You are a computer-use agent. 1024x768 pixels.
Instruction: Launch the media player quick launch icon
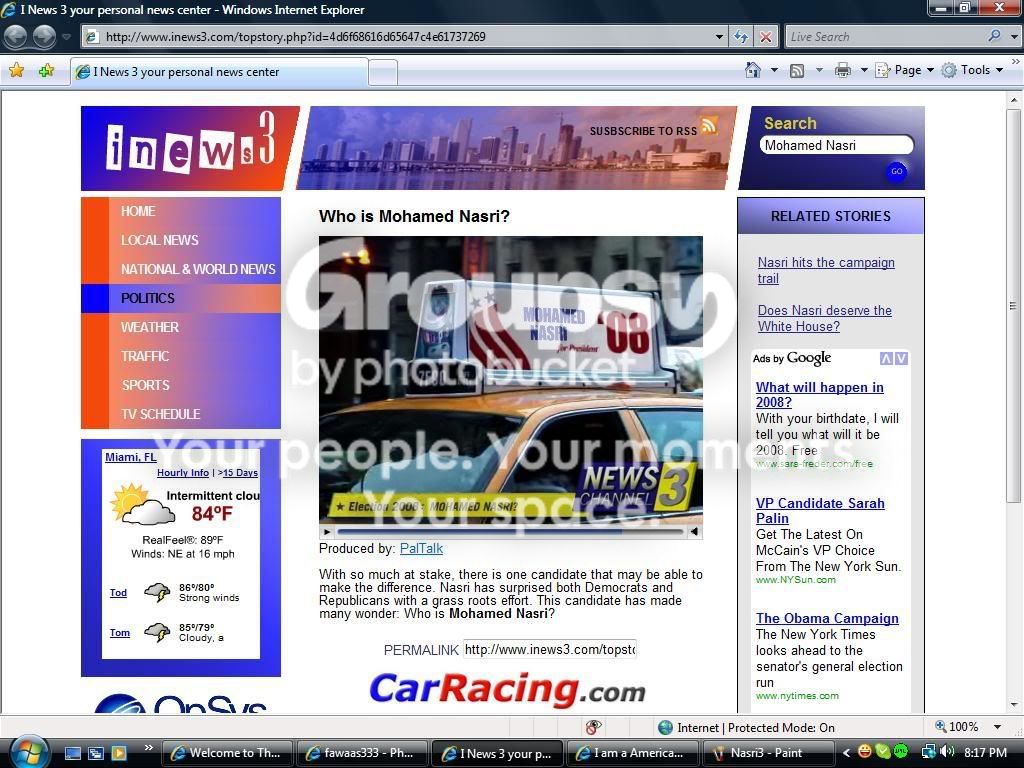119,753
